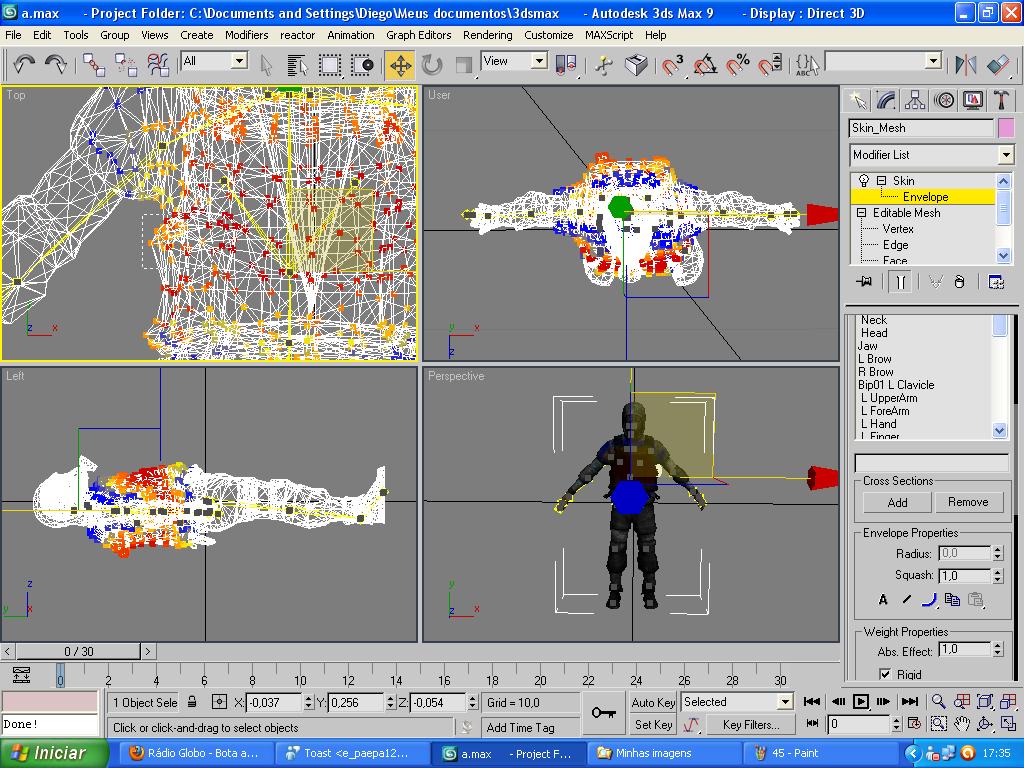Open the Mirror tool

(966, 66)
